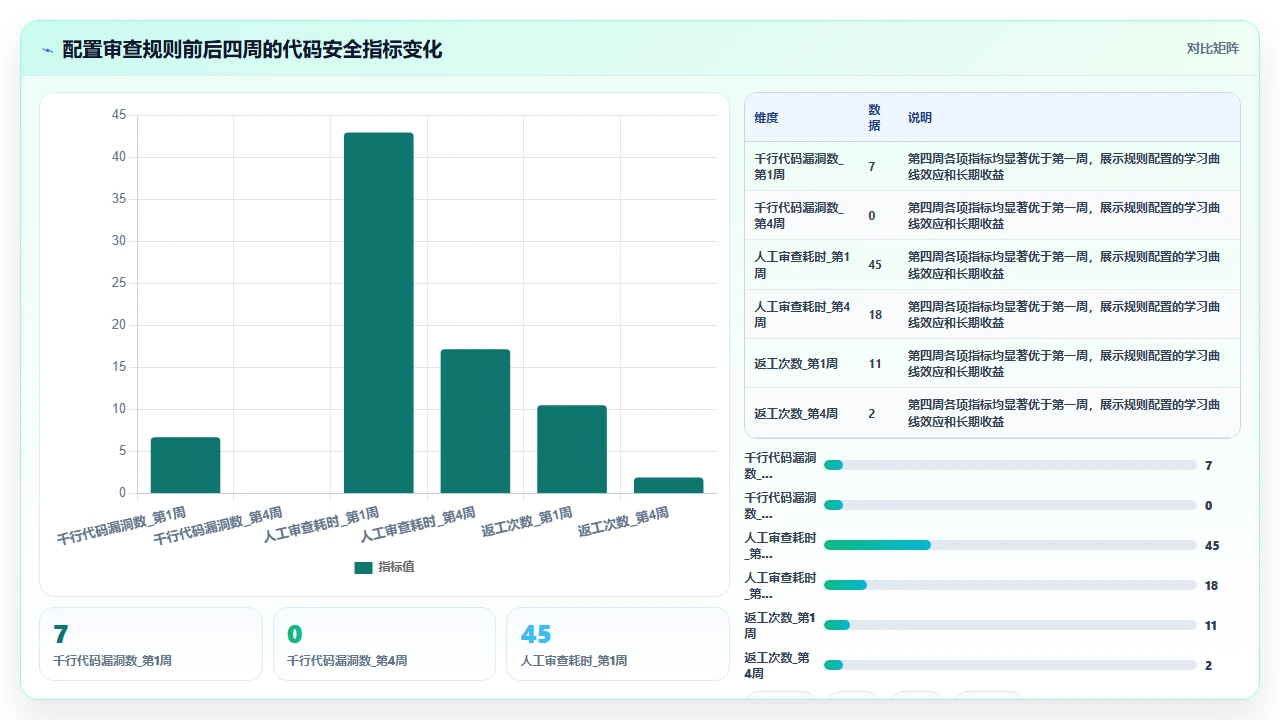Viewport: 1280px width, 720px height.
Task: Click the 返工次数_第1周 chart bar
Action: [572, 449]
